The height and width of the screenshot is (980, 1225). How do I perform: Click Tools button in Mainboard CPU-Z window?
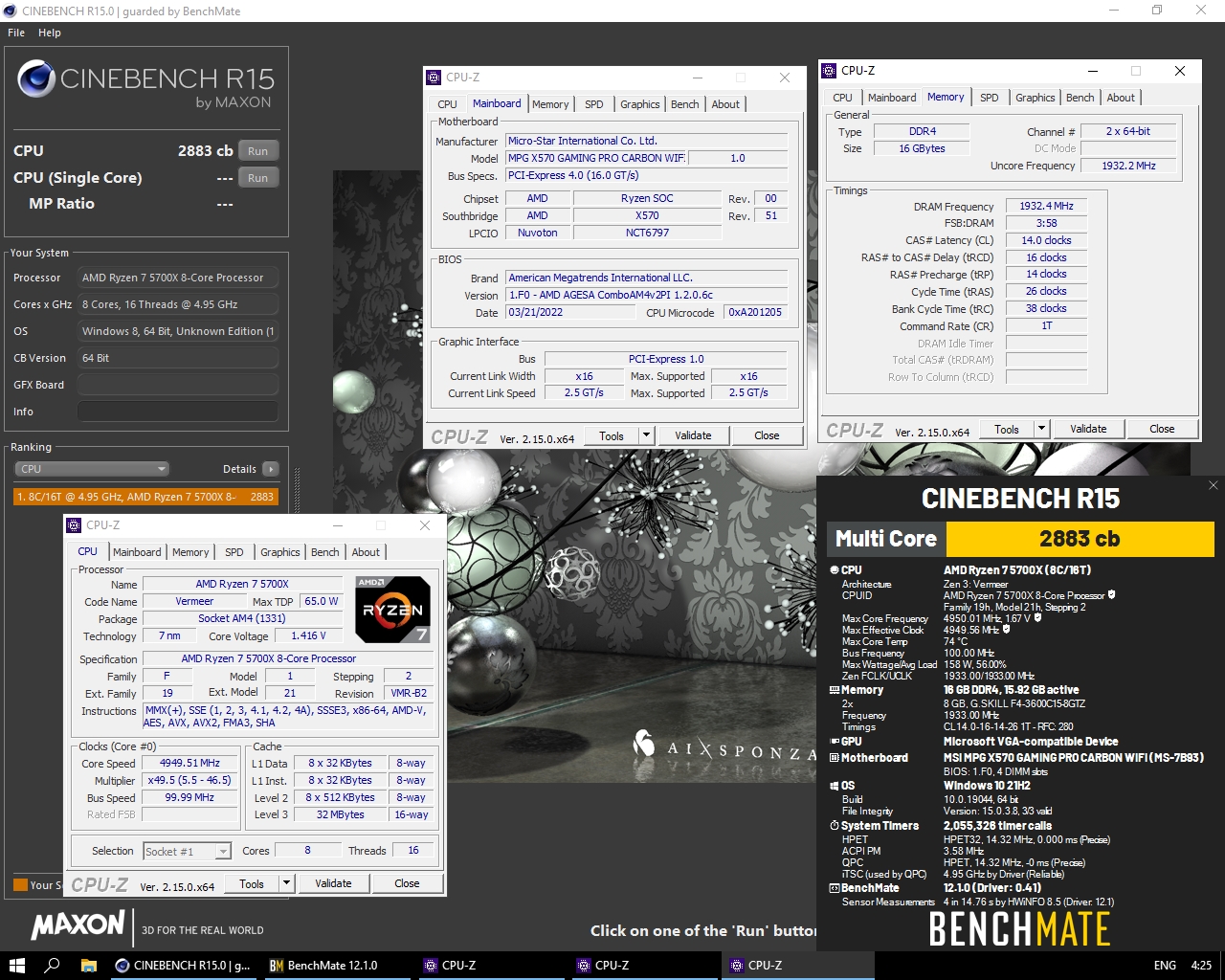click(612, 435)
